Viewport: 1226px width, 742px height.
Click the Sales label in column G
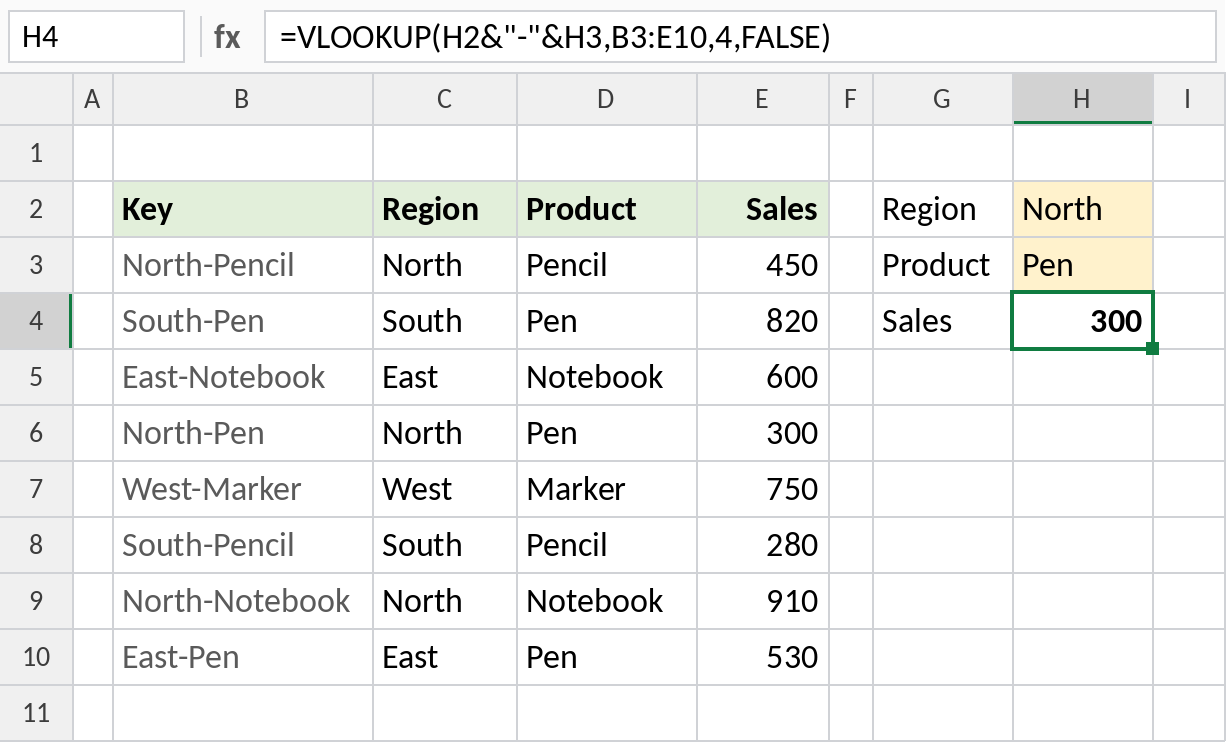(x=943, y=321)
